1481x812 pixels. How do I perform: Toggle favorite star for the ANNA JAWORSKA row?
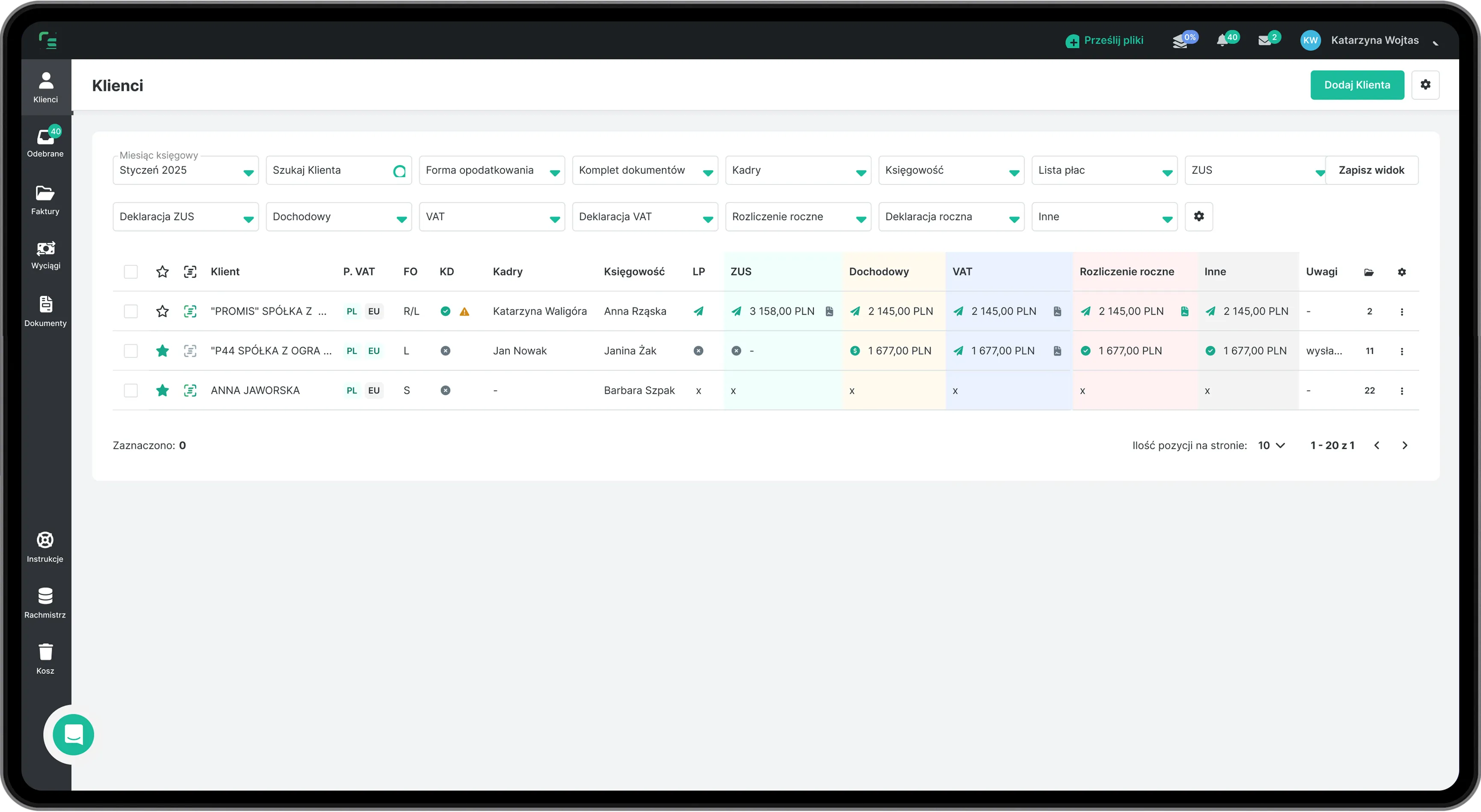pos(162,390)
